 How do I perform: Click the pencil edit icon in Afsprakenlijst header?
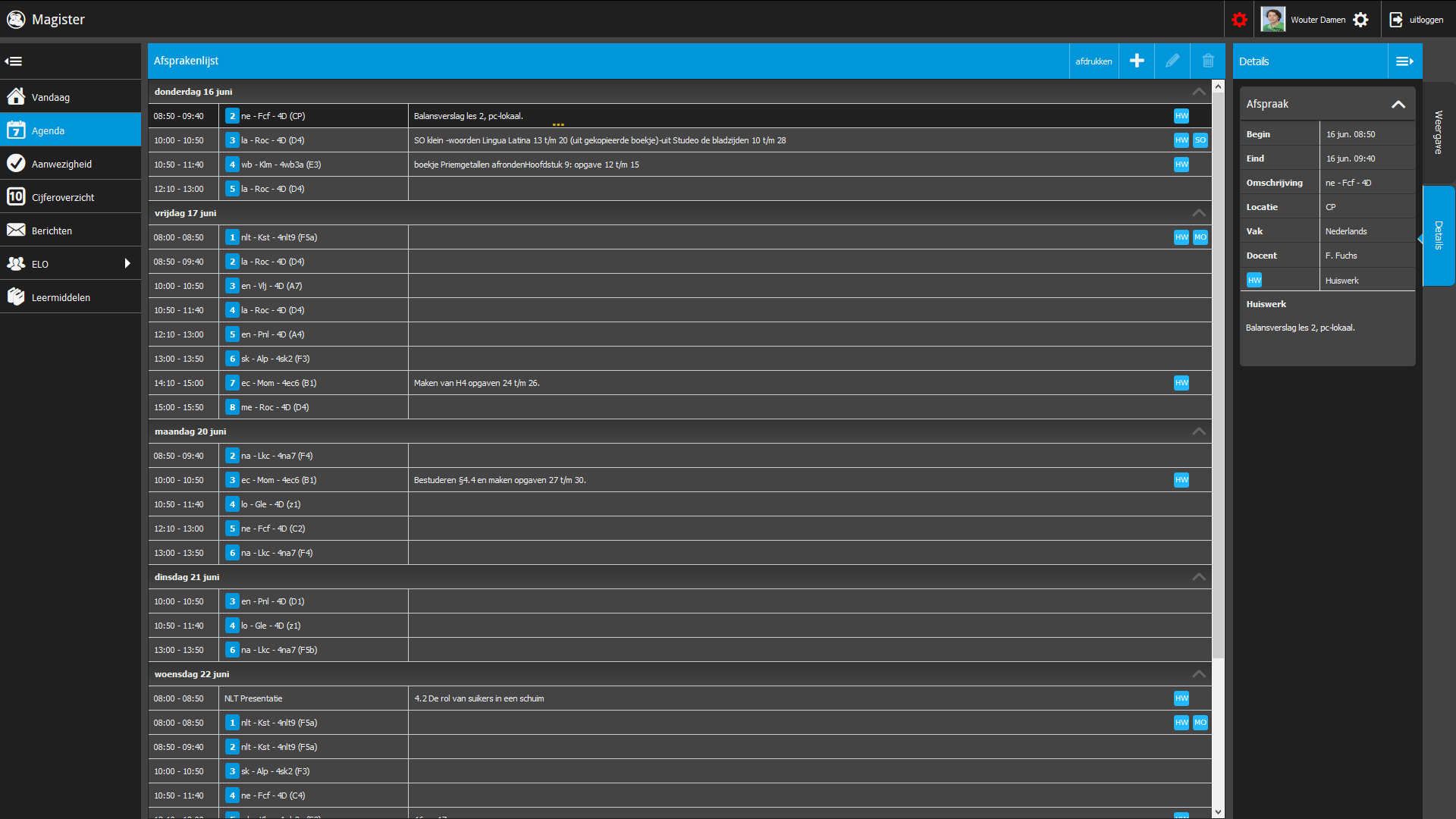(1172, 61)
